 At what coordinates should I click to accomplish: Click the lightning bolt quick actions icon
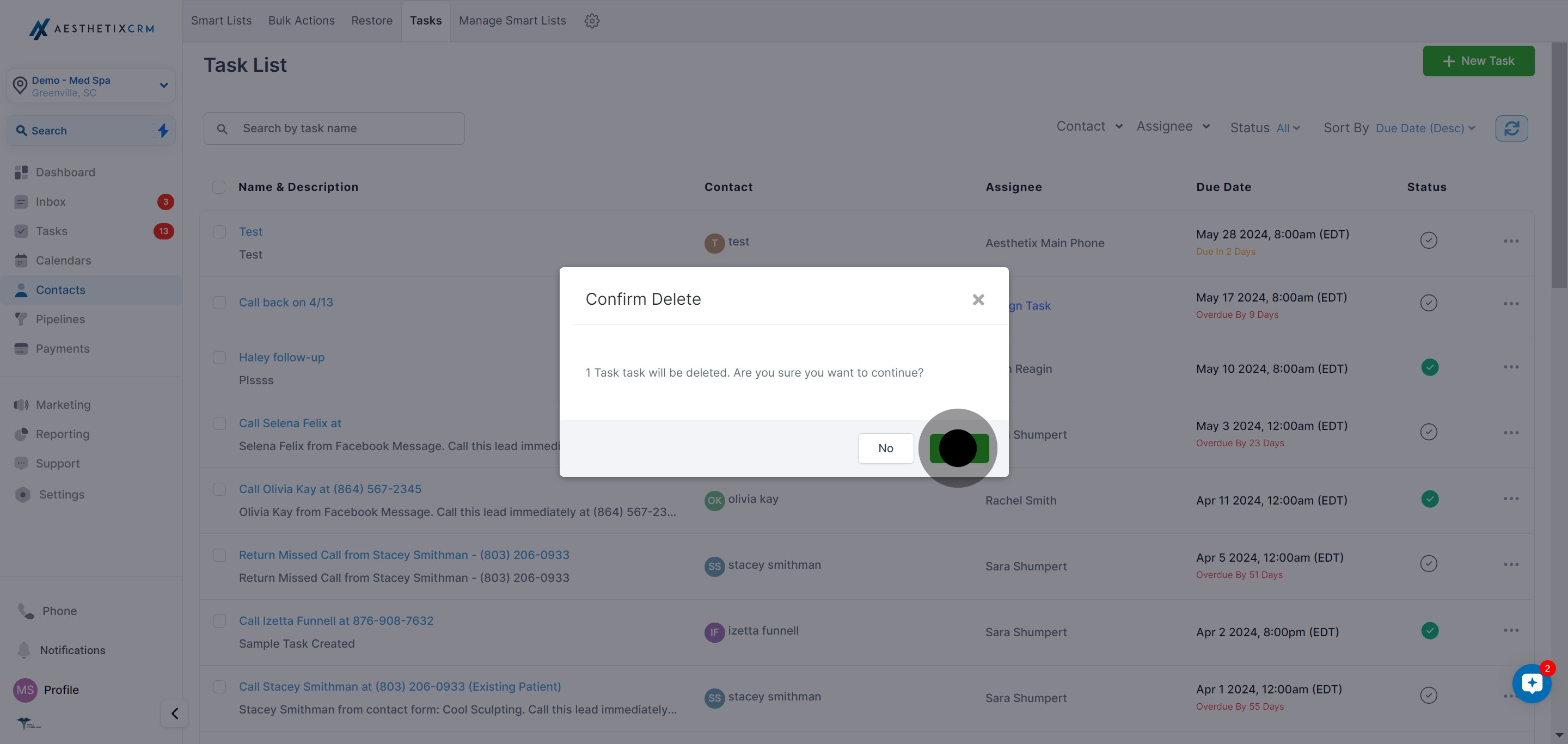point(163,130)
